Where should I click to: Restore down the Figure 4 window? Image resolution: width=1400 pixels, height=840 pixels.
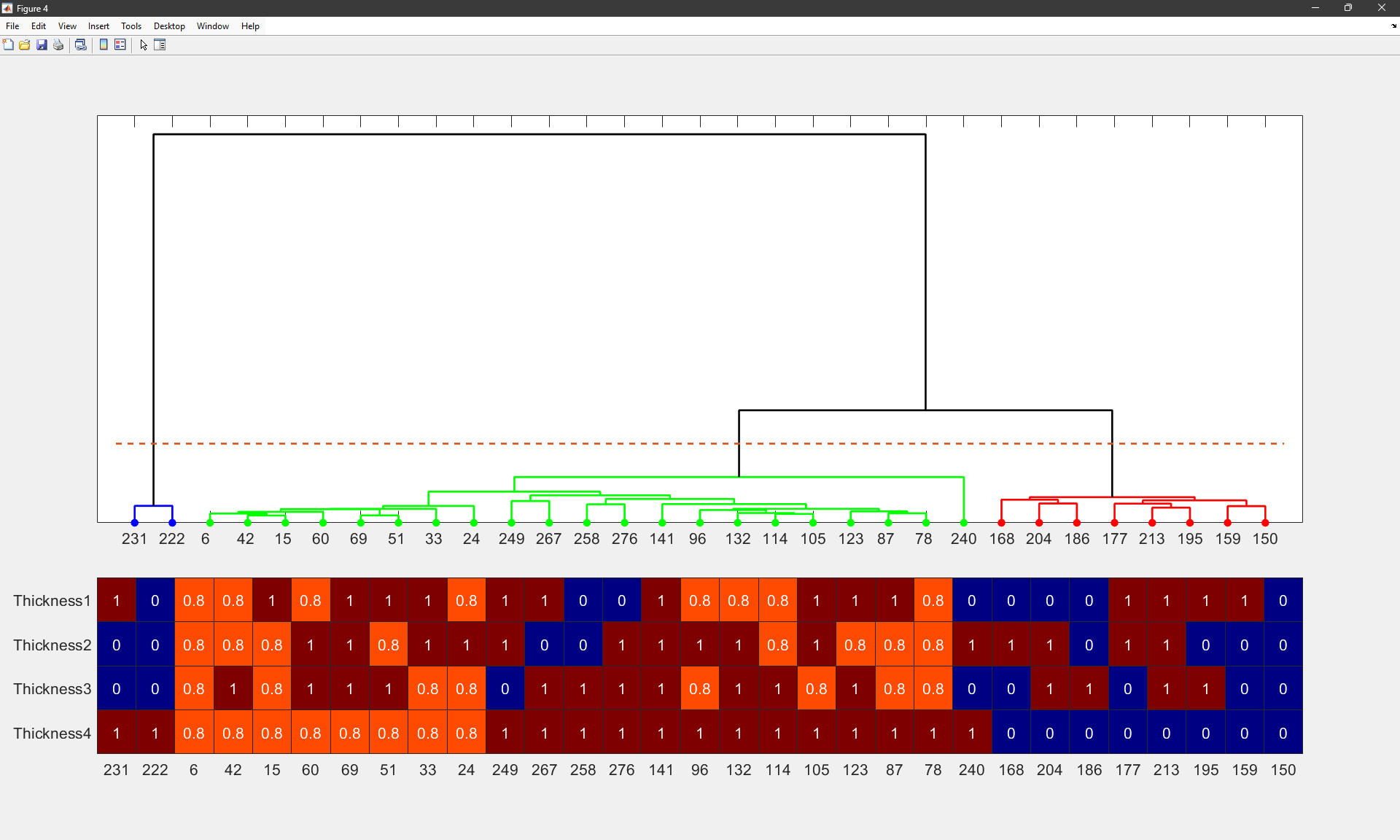[x=1348, y=8]
